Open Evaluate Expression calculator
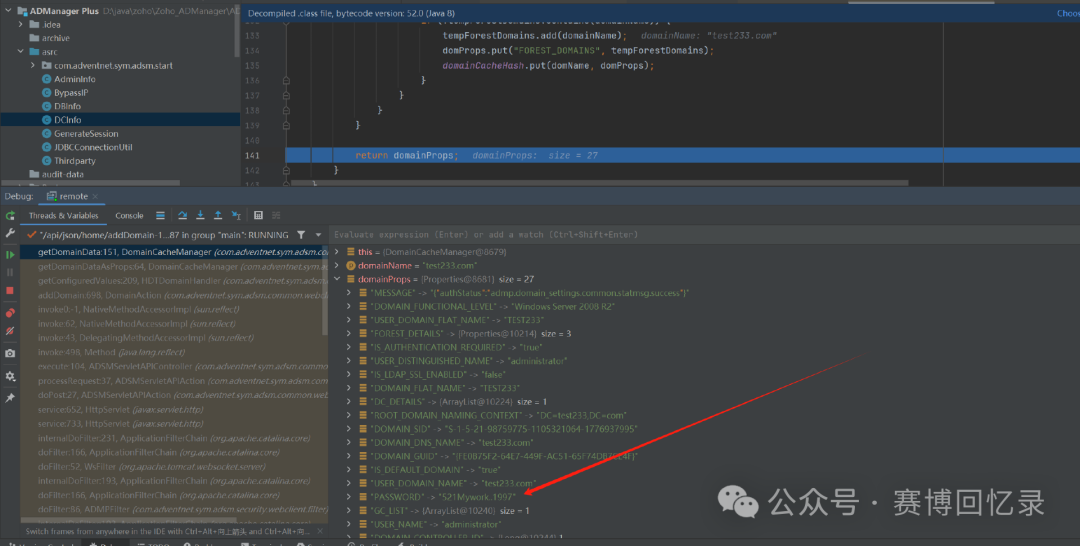The image size is (1080, 546). point(258,216)
